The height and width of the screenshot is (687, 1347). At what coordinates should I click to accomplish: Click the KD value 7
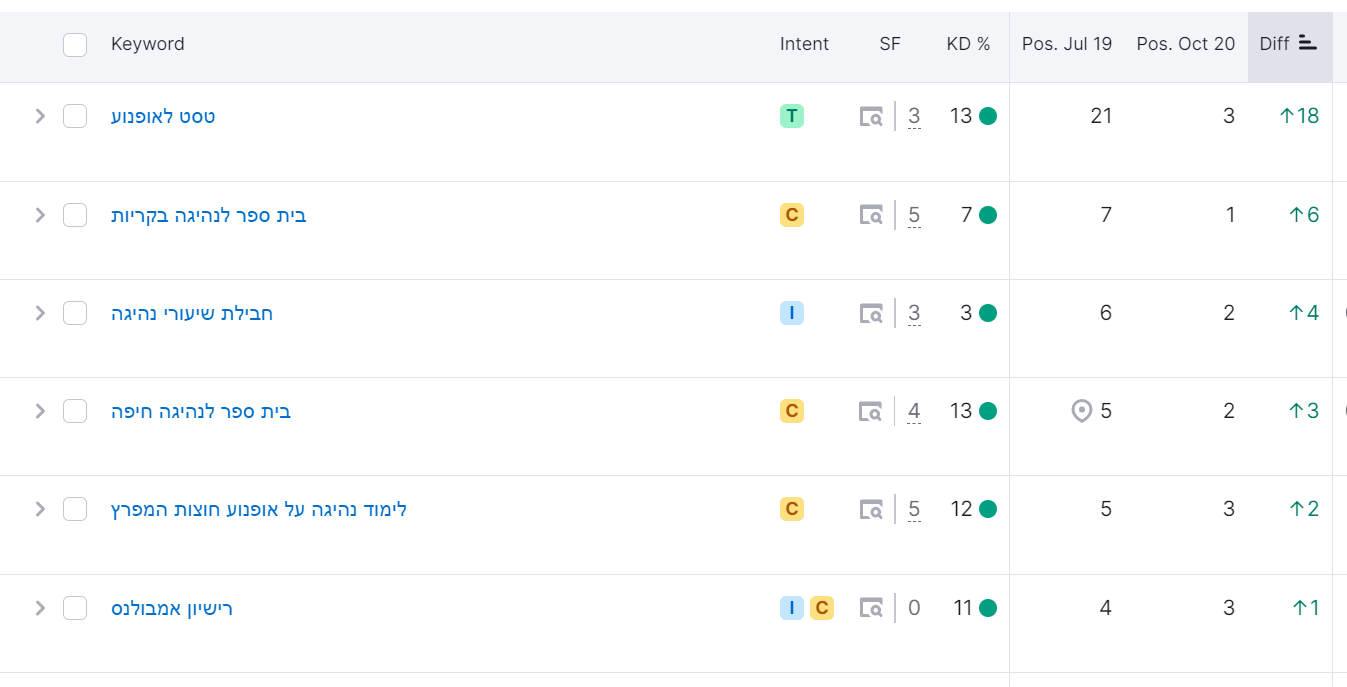pos(966,215)
